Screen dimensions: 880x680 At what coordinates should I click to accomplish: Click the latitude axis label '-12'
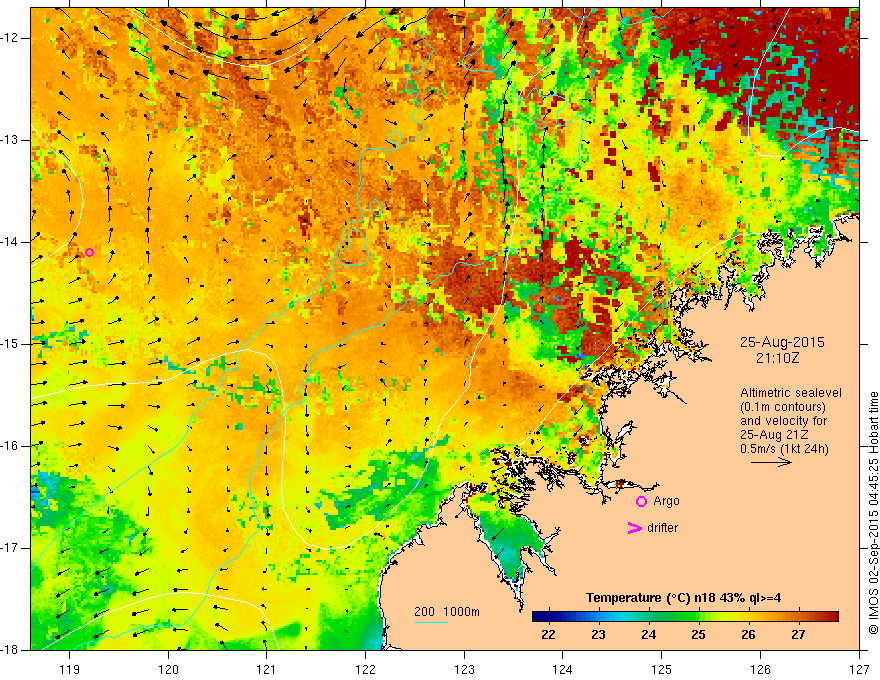coord(10,38)
